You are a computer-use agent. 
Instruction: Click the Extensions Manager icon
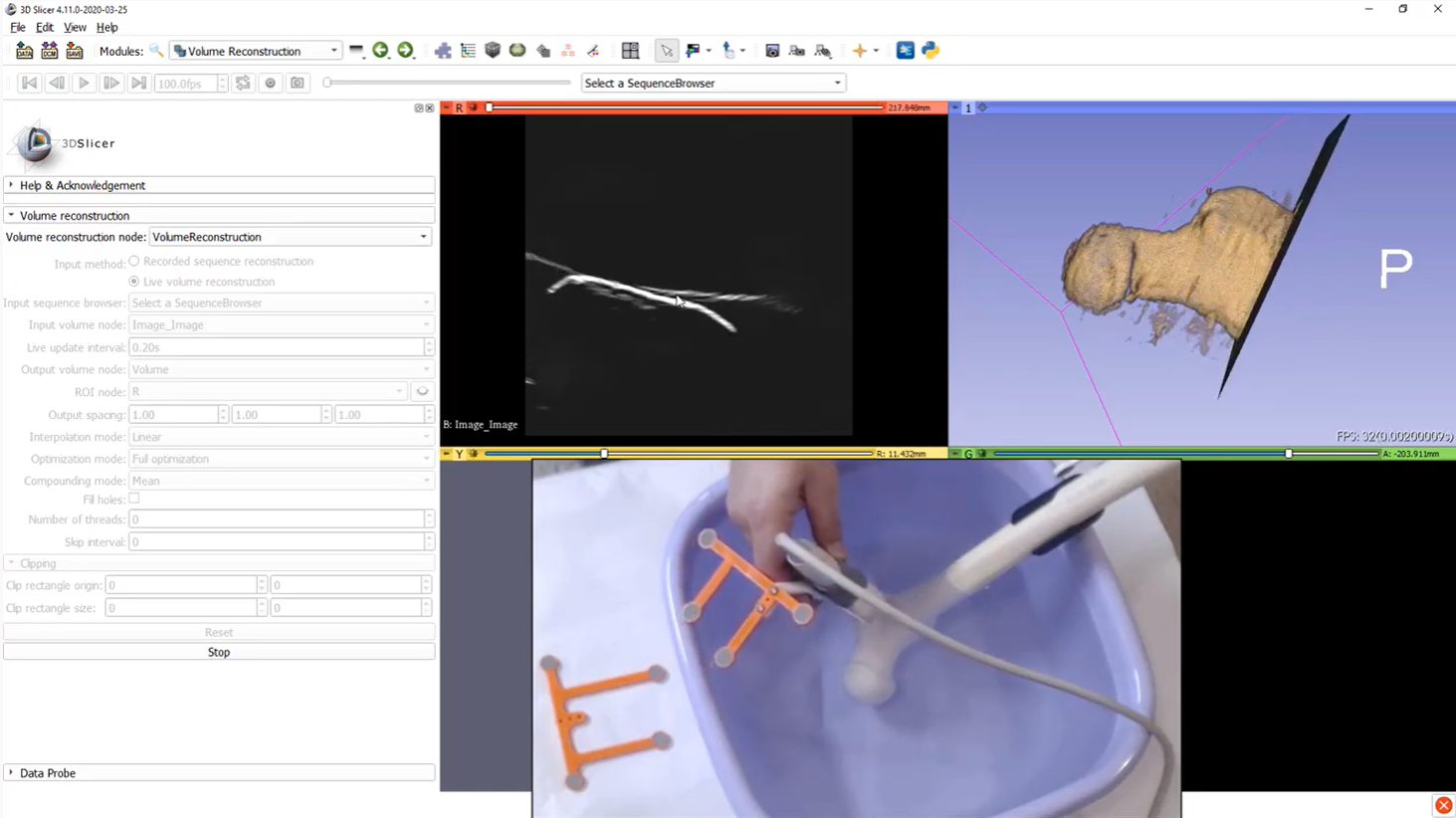pos(905,51)
